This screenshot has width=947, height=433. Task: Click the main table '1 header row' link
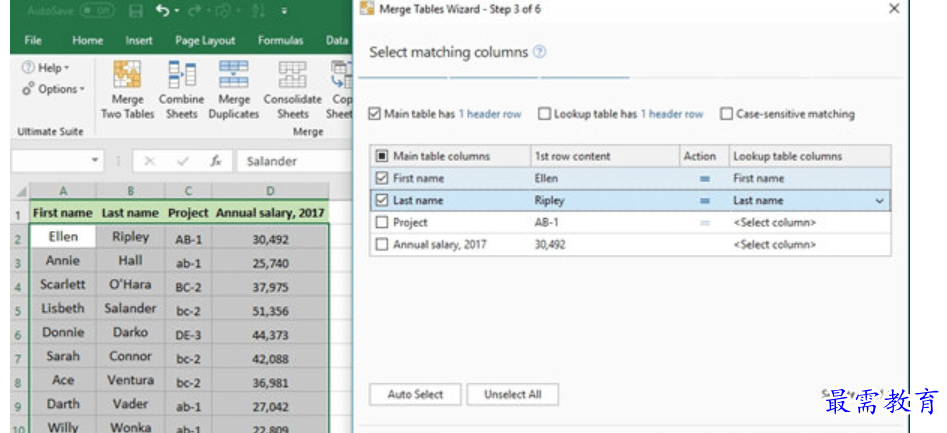pyautogui.click(x=490, y=114)
